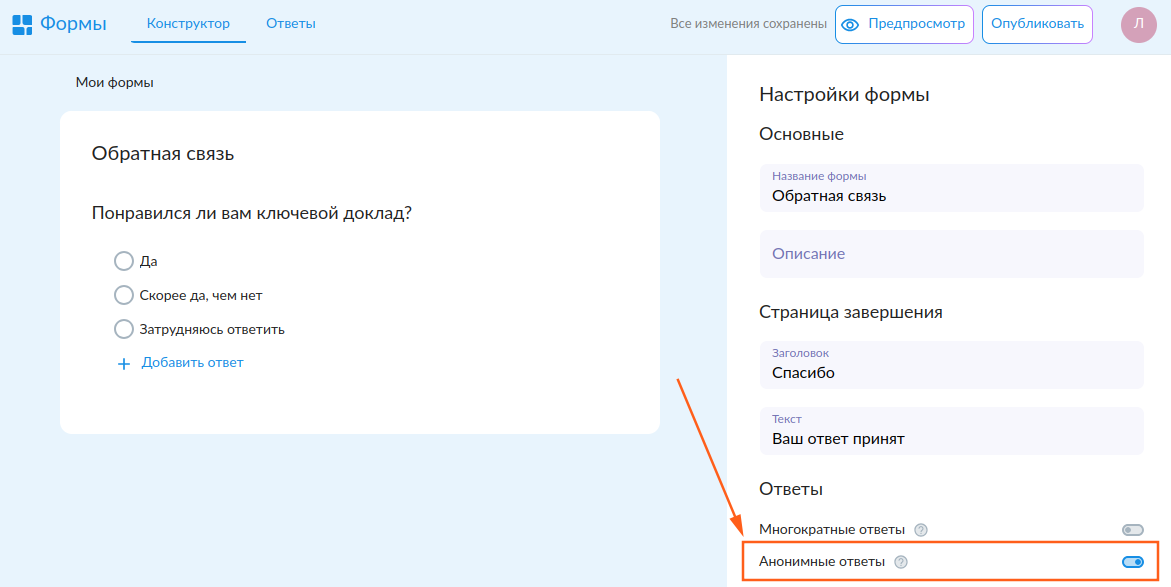The image size is (1171, 587).
Task: Go to Мои формы
Action: point(114,83)
